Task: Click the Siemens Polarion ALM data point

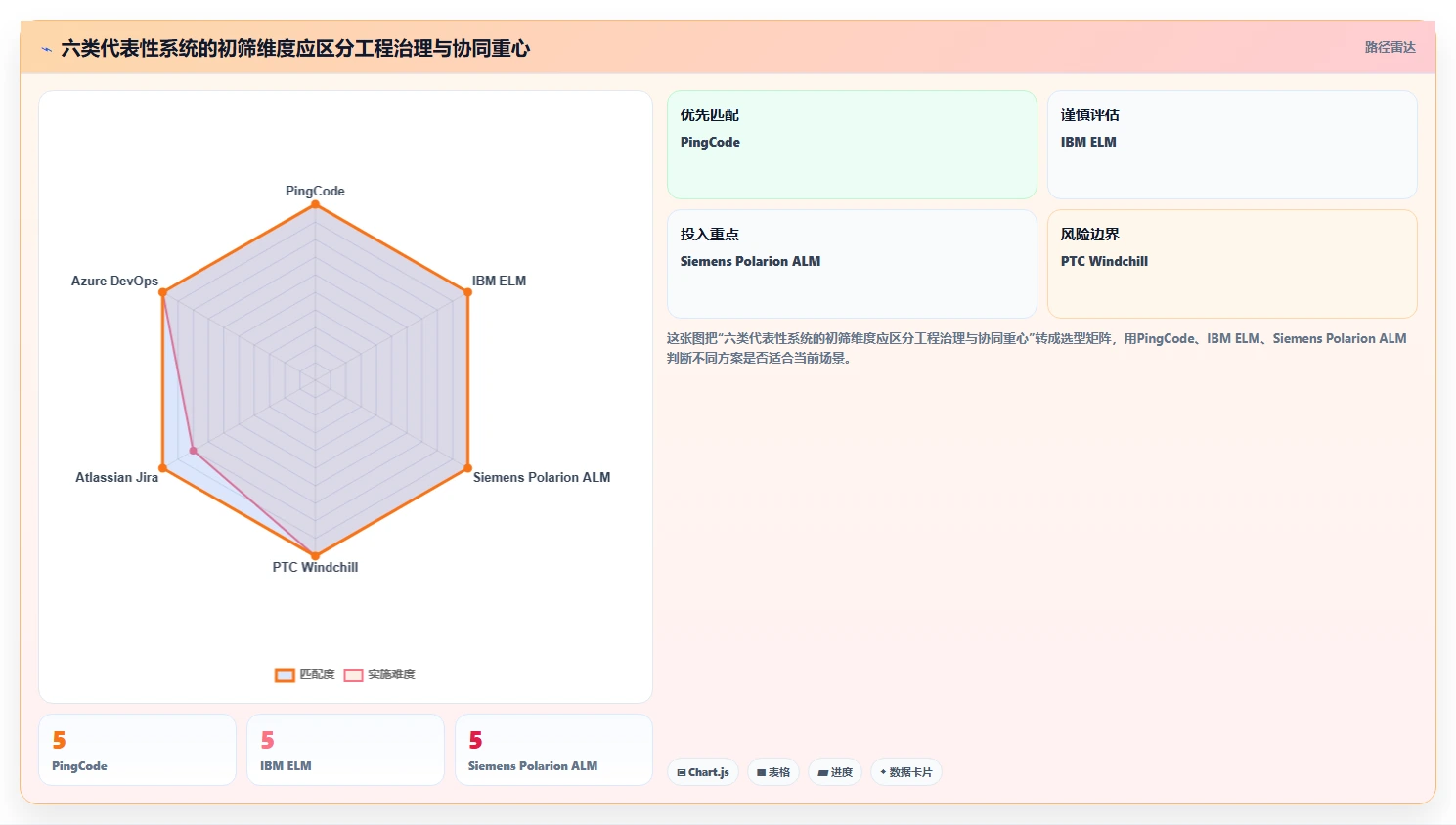Action: click(x=467, y=468)
